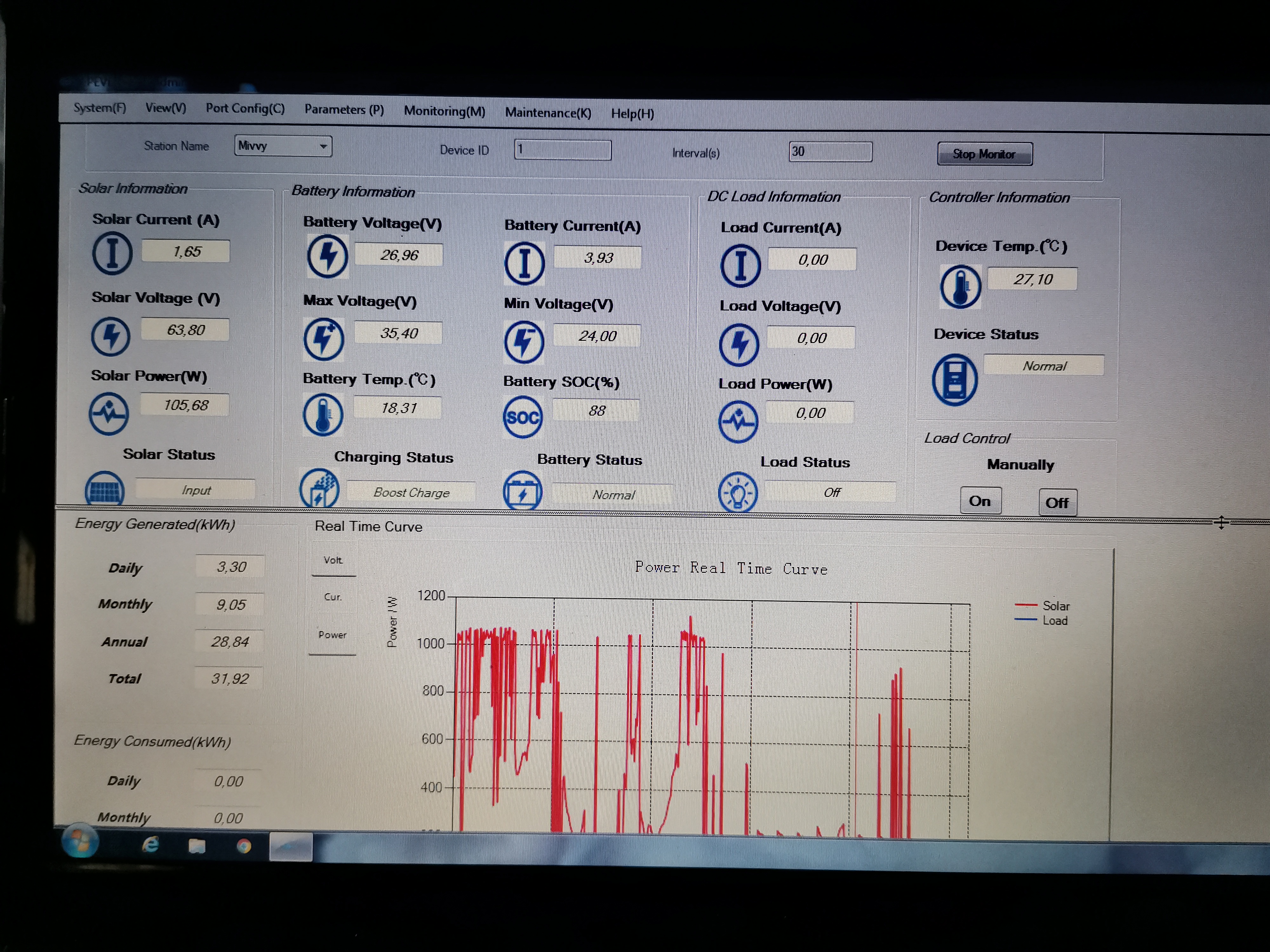Image resolution: width=1270 pixels, height=952 pixels.
Task: Show the Cur. curve view
Action: click(x=333, y=597)
